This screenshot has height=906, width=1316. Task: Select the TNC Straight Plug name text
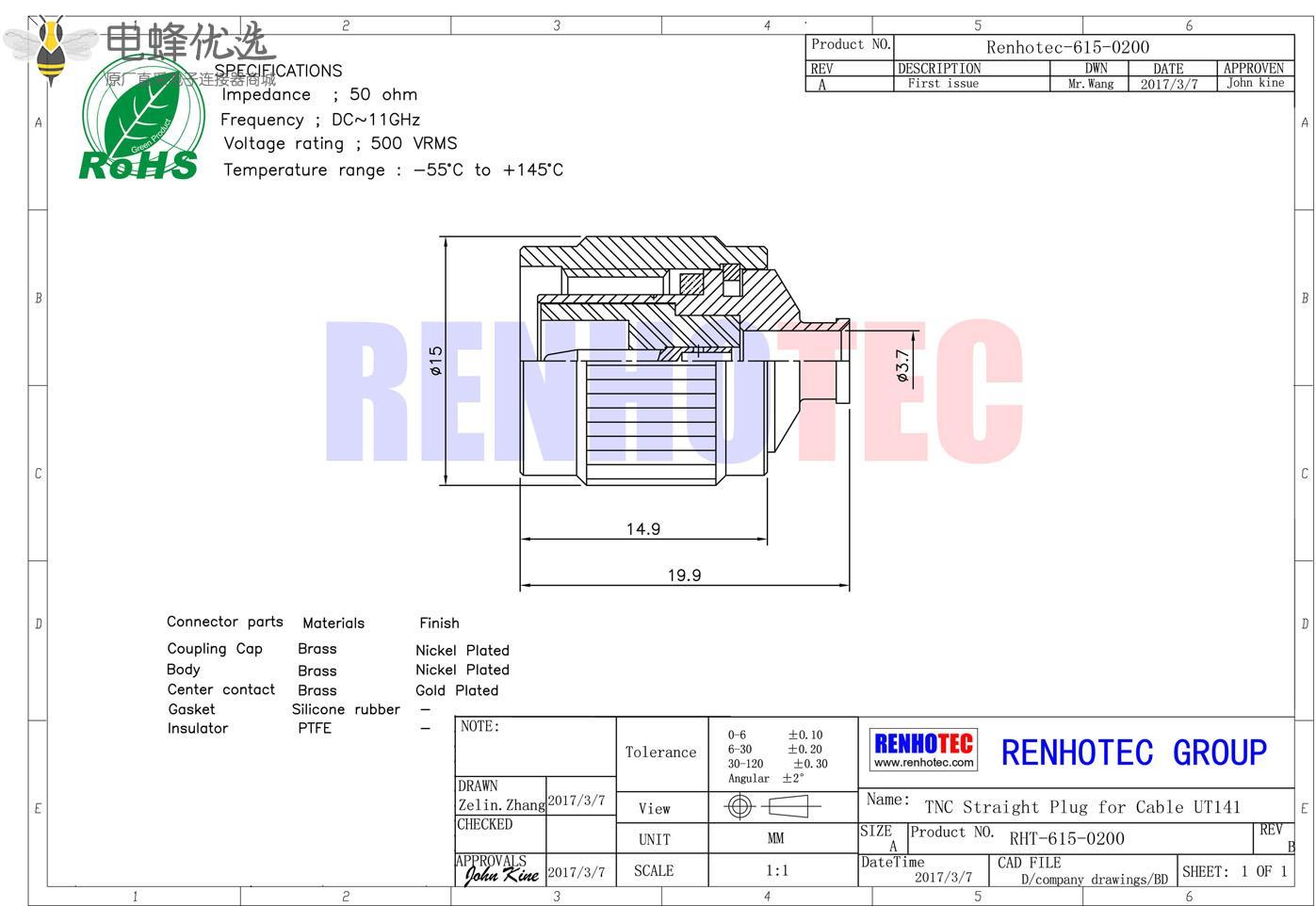(1081, 807)
